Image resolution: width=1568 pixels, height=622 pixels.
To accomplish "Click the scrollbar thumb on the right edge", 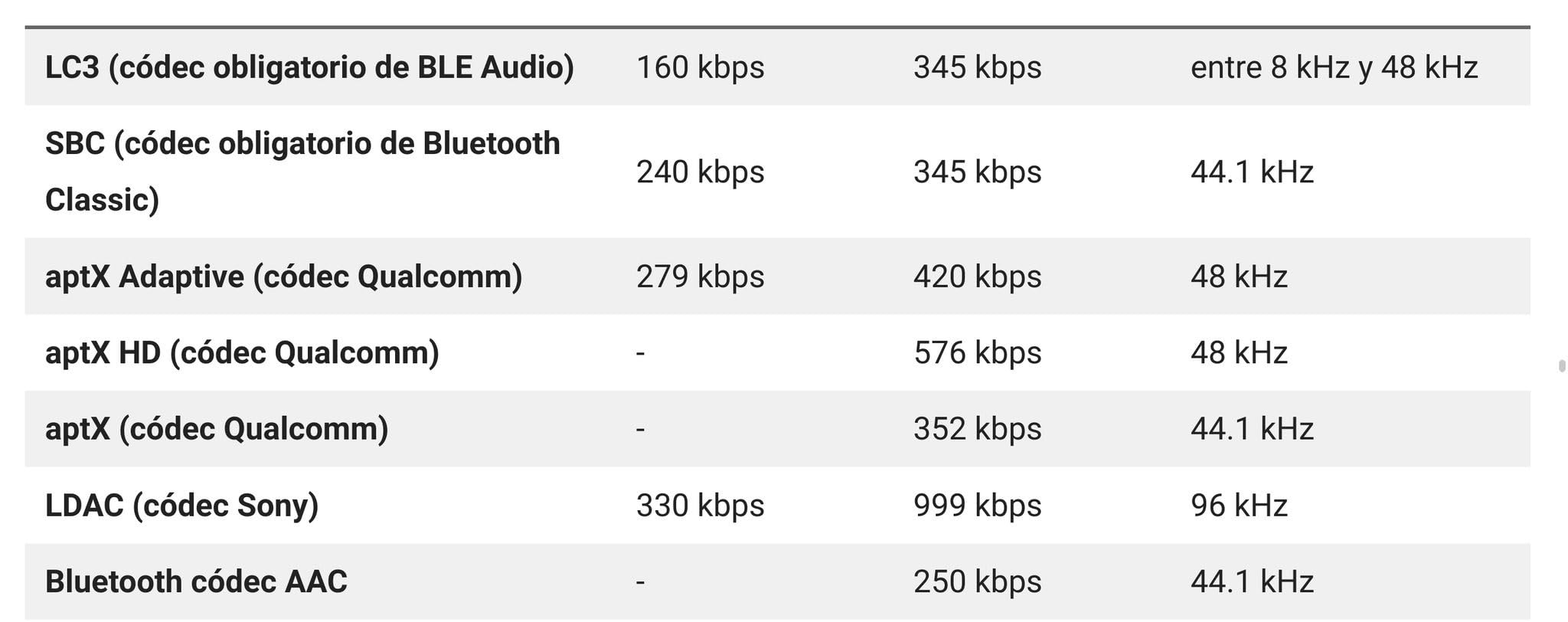I will [1562, 365].
